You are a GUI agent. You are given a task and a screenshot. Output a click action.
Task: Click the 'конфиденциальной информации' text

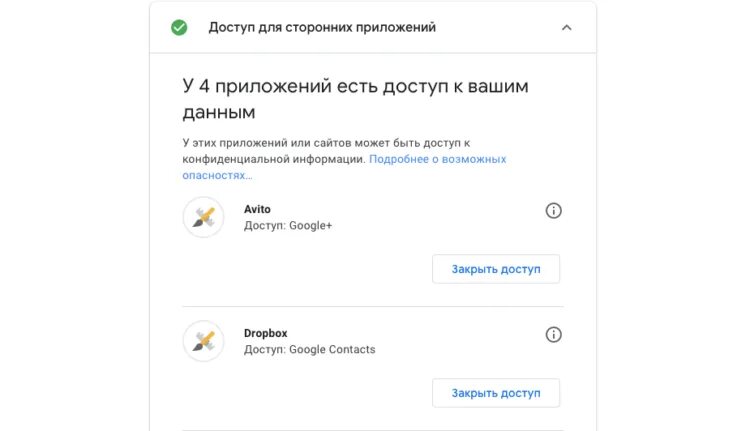273,159
